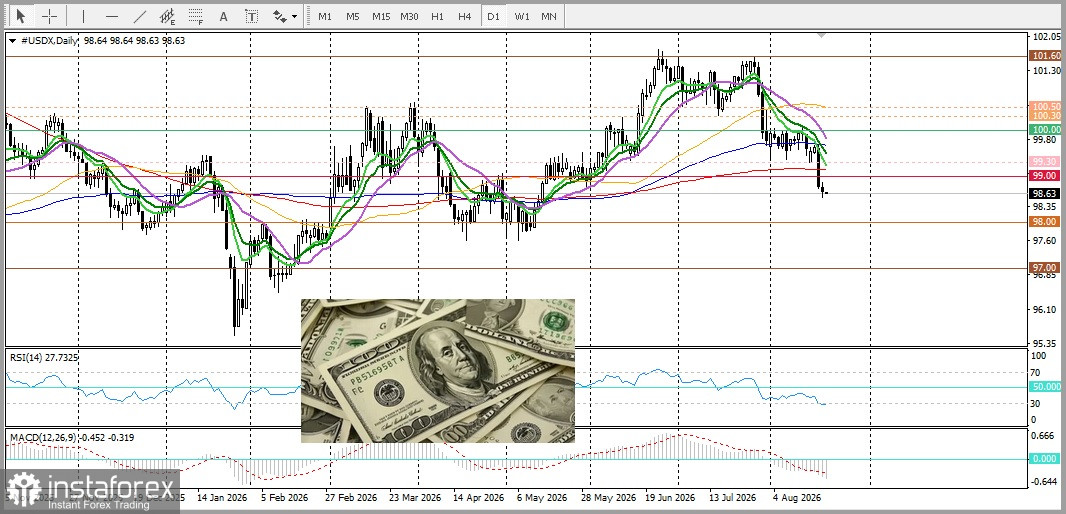The image size is (1066, 514).
Task: Switch to the H4 timeframe
Action: pyautogui.click(x=464, y=16)
